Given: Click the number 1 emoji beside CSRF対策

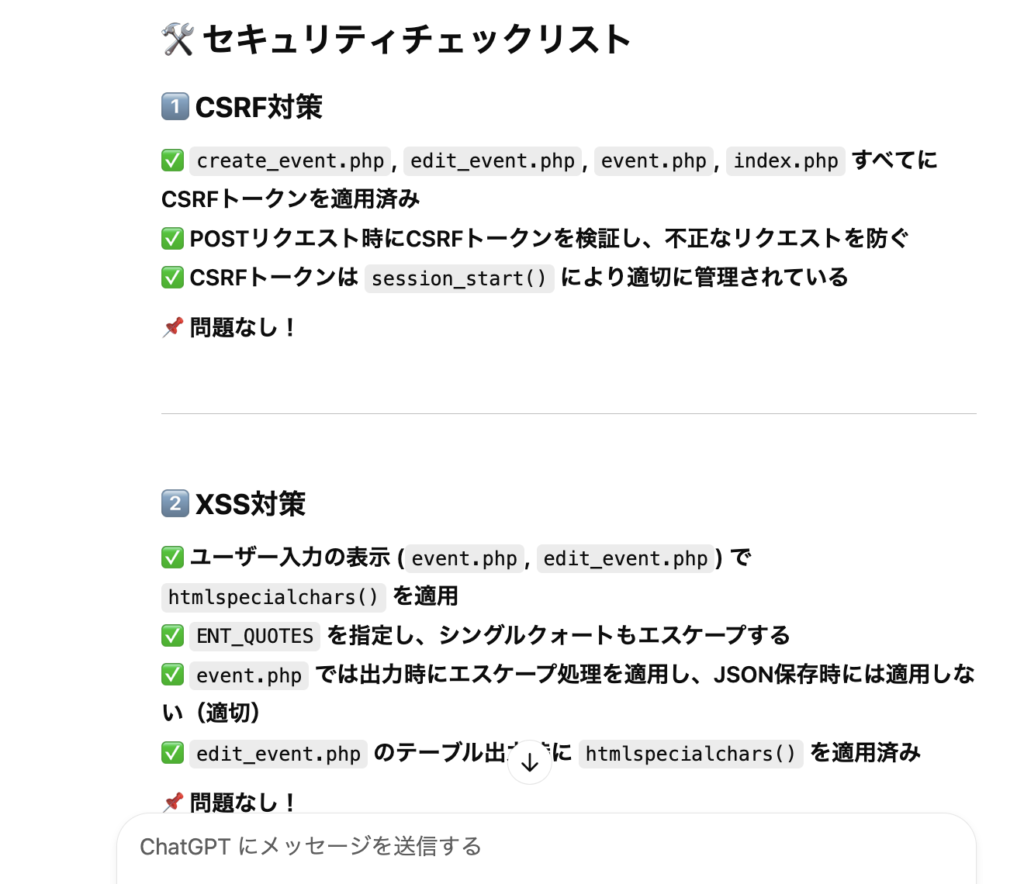Looking at the screenshot, I should (173, 107).
